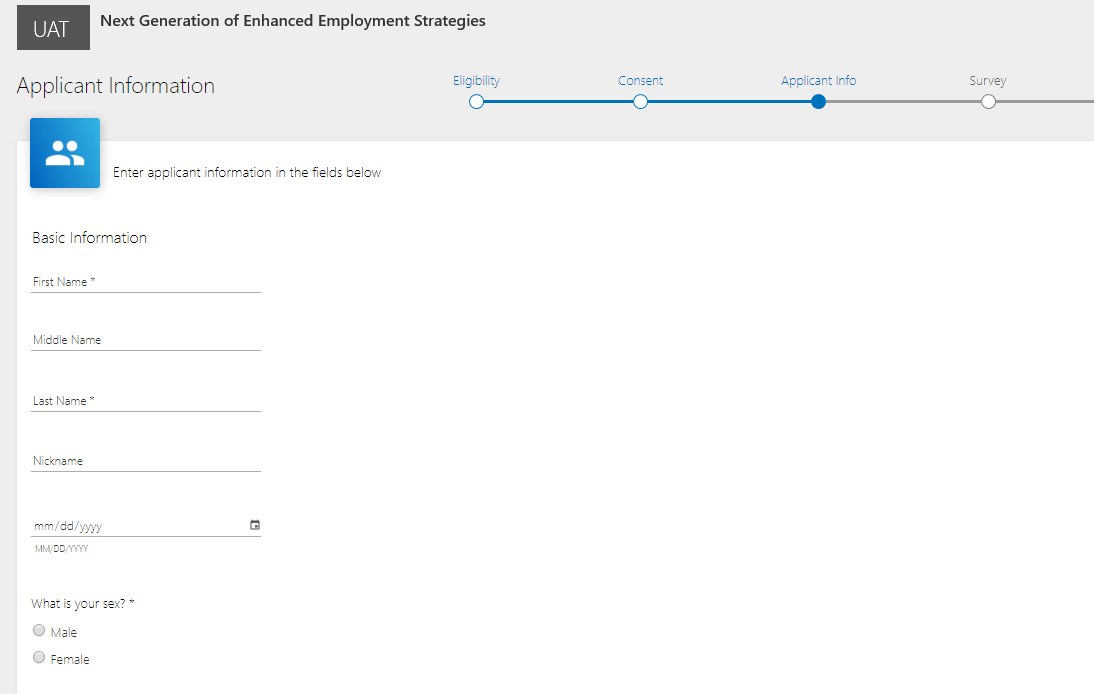Image resolution: width=1094 pixels, height=694 pixels.
Task: Select the Applicant Info step
Action: pos(818,81)
